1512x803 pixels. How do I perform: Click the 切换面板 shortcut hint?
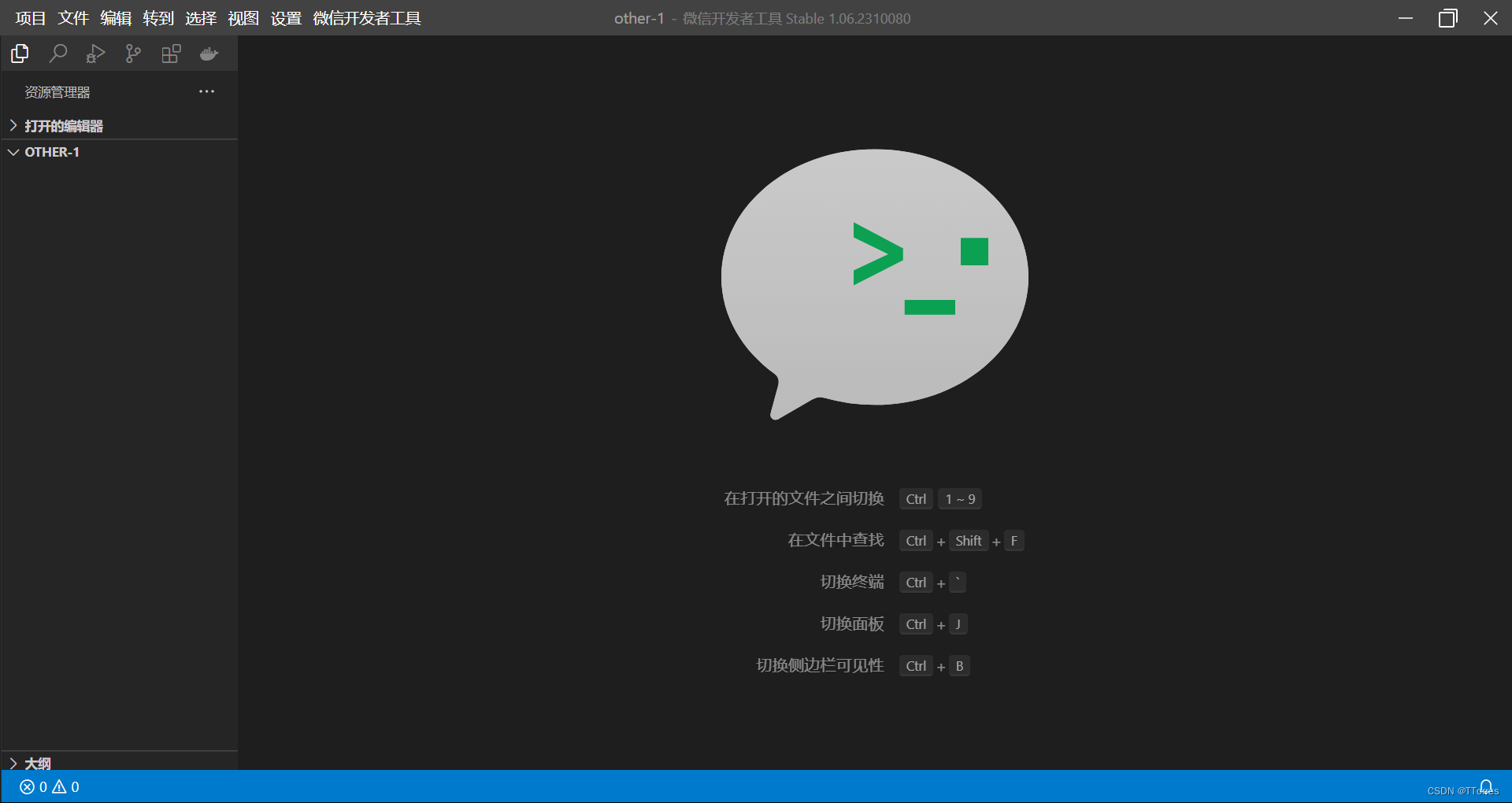pyautogui.click(x=852, y=624)
